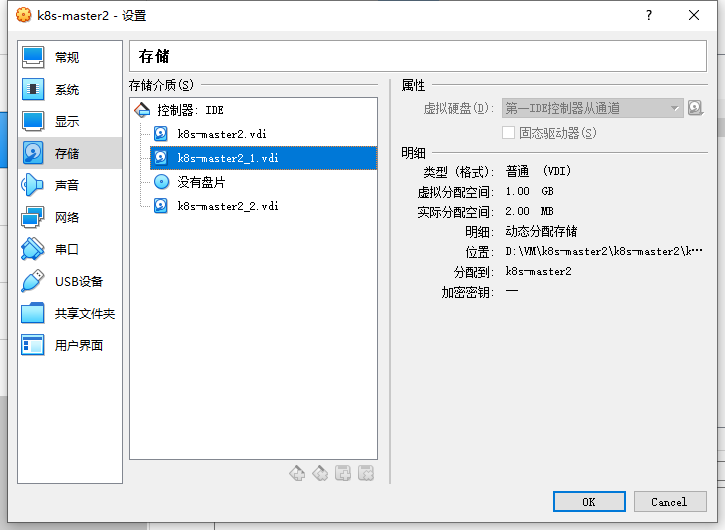
Task: Open the 串口 serial port icon
Action: [33, 249]
